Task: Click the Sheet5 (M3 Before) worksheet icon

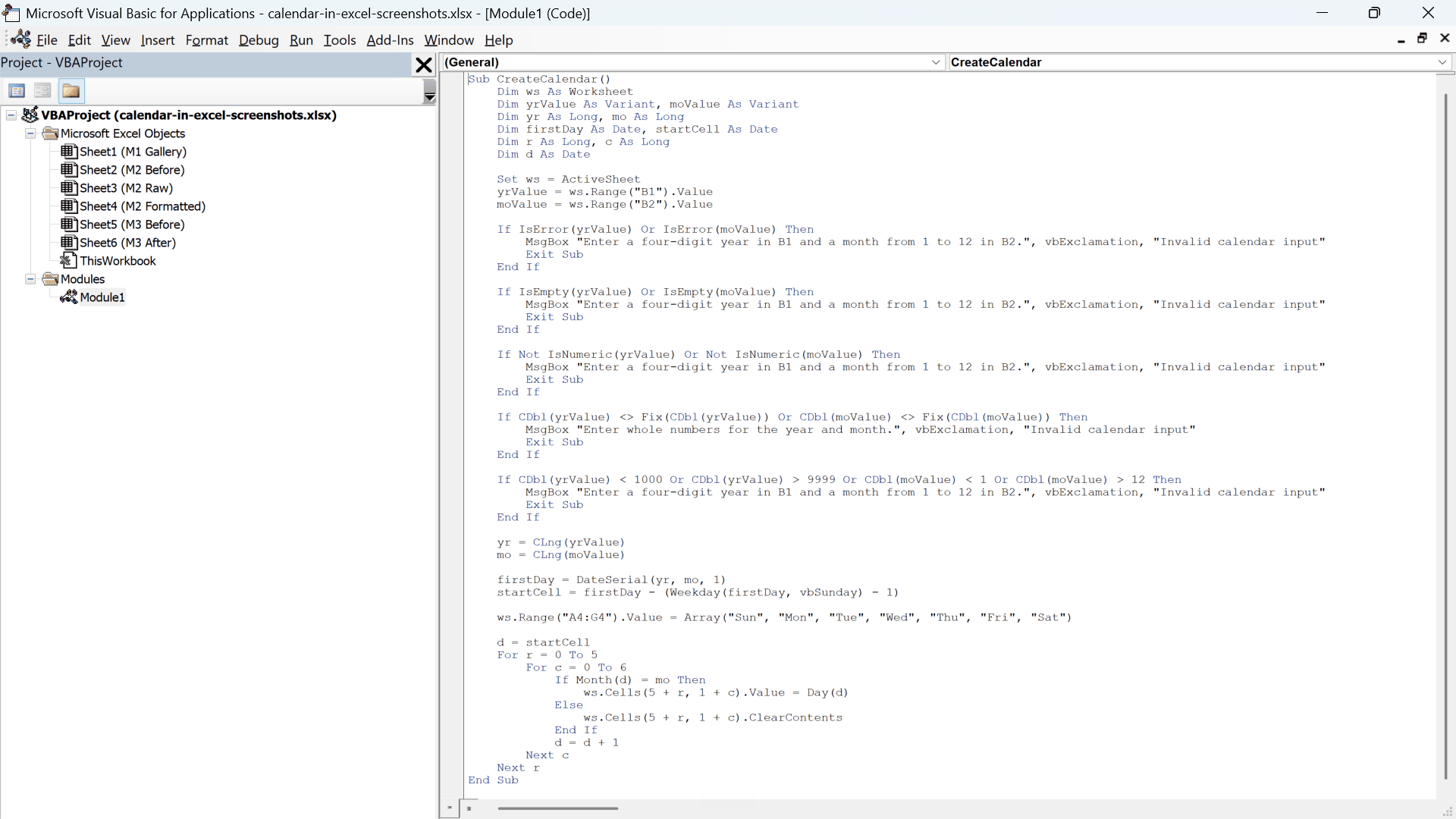Action: point(69,224)
